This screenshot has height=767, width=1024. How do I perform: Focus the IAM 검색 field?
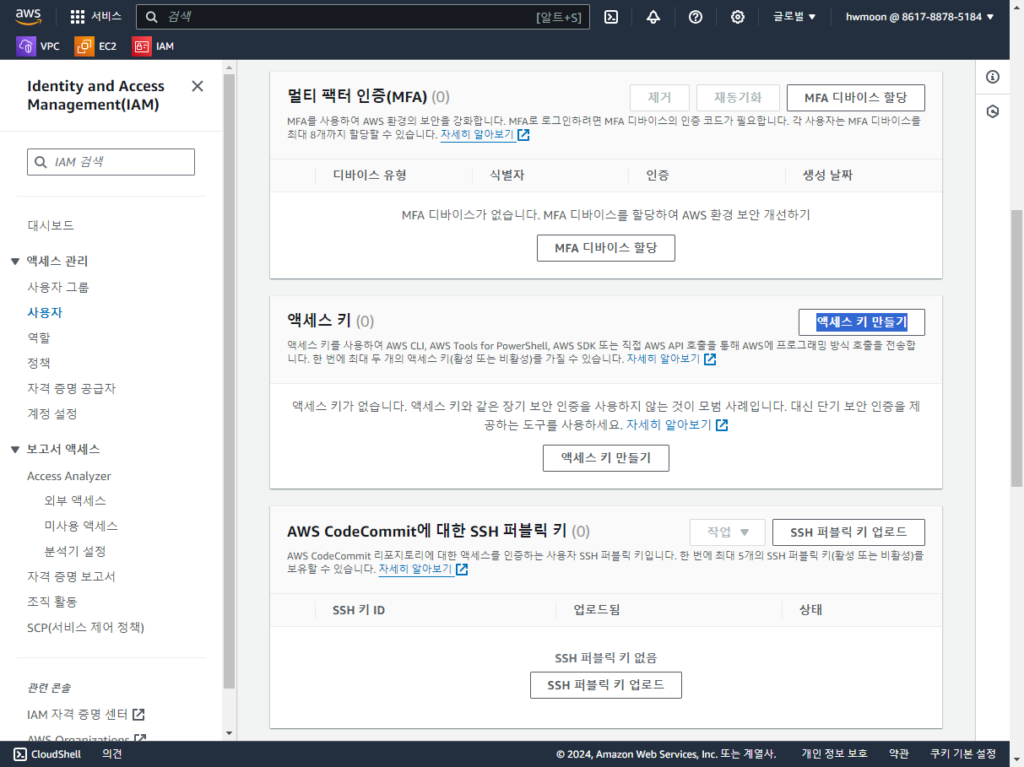pyautogui.click(x=111, y=162)
